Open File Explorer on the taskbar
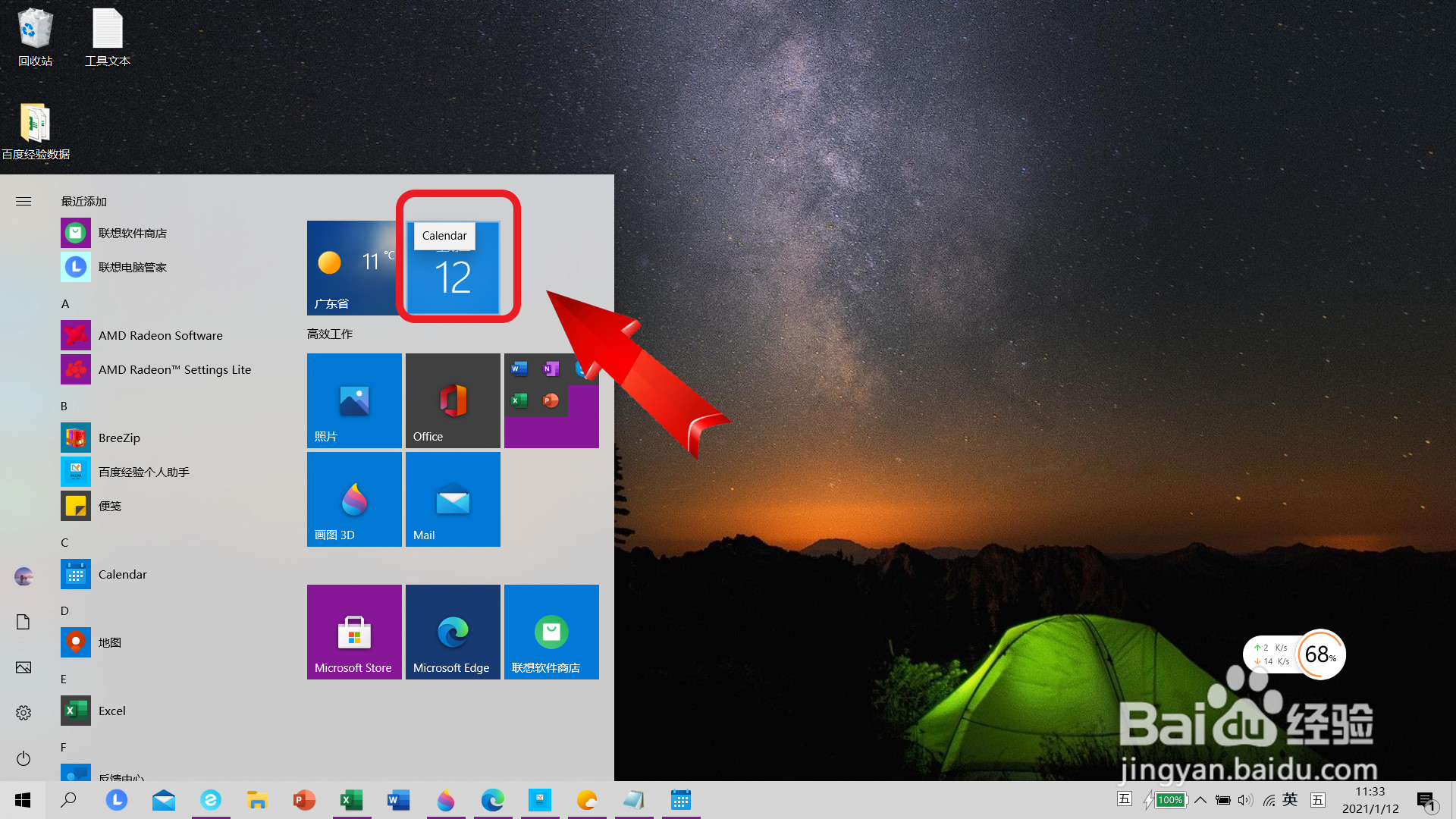Viewport: 1456px width, 819px height. pyautogui.click(x=258, y=800)
